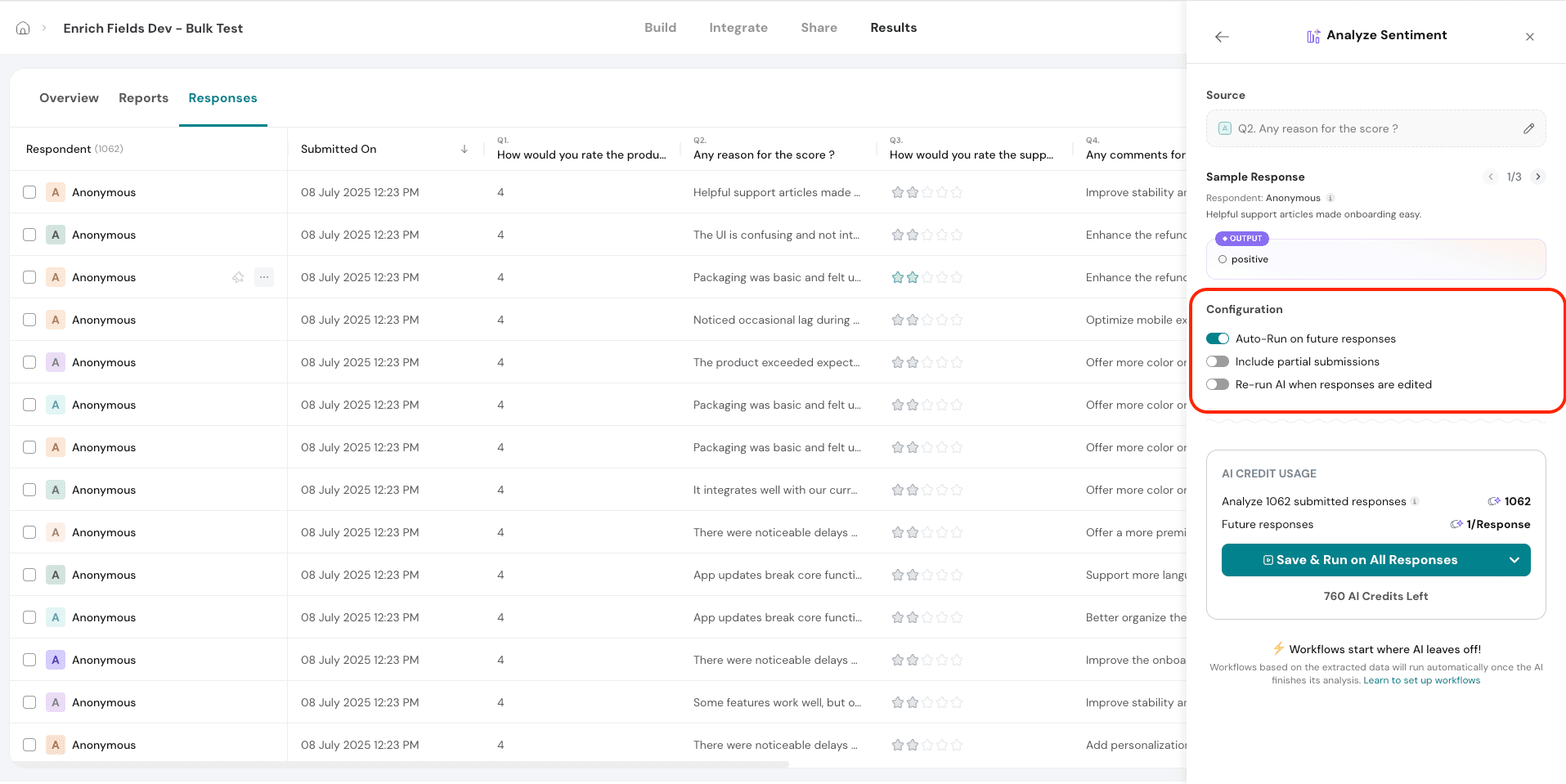Open the three-dot menu on third row
The height and width of the screenshot is (784, 1566).
[x=264, y=277]
